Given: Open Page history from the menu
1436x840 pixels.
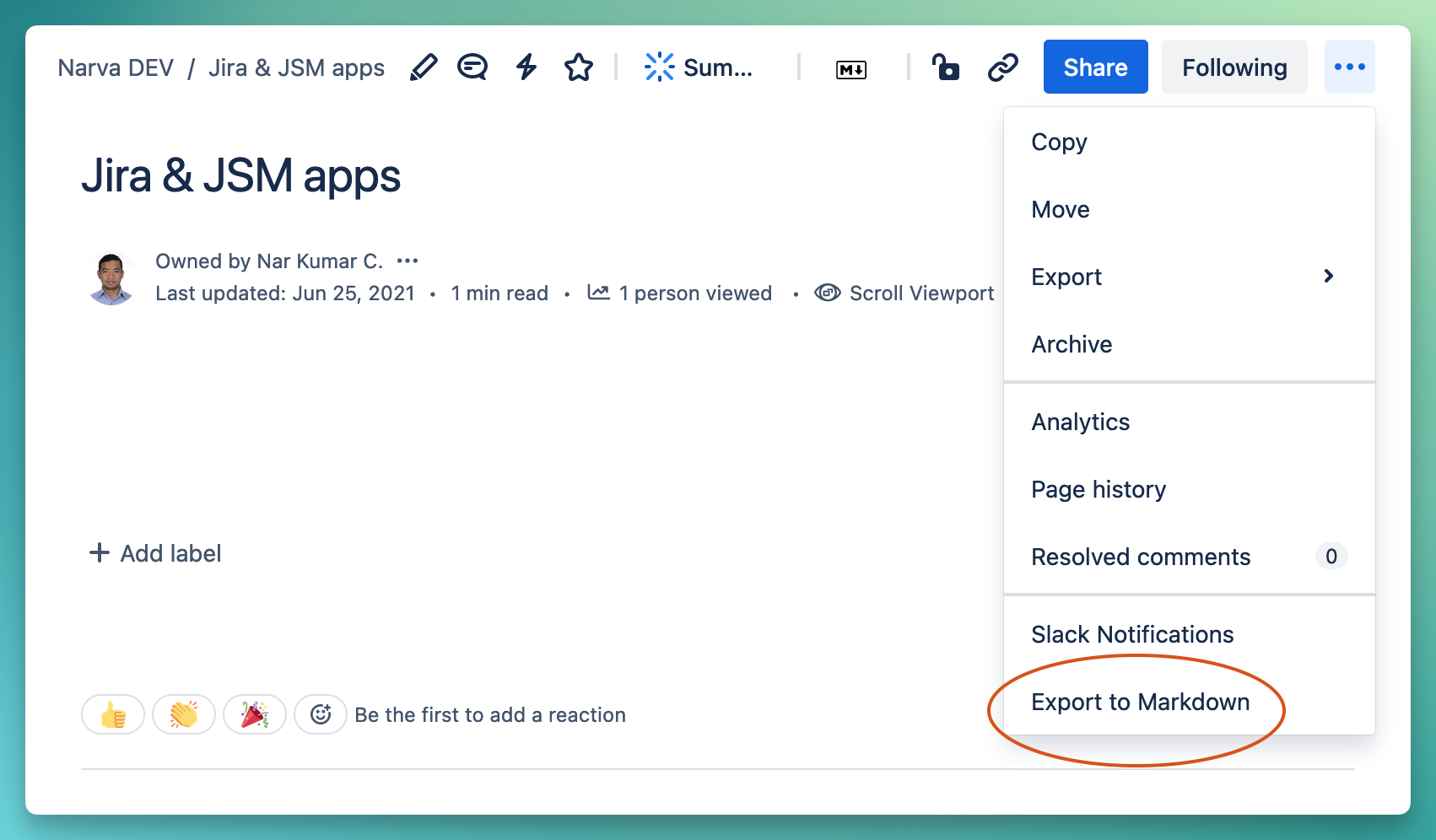Looking at the screenshot, I should click(x=1098, y=489).
